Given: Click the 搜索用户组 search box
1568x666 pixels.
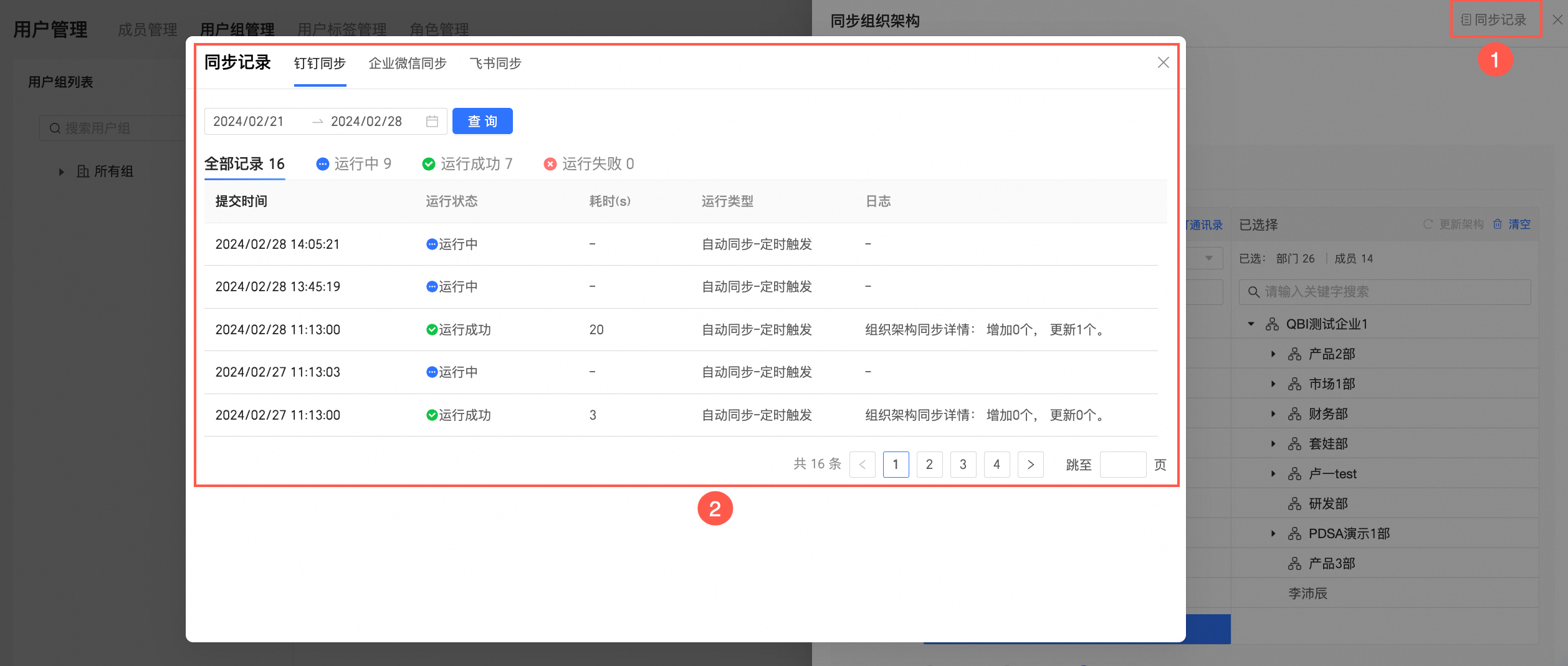Looking at the screenshot, I should coord(112,128).
